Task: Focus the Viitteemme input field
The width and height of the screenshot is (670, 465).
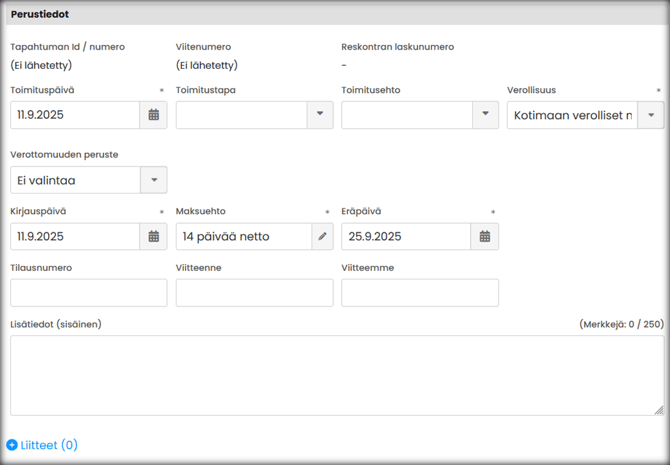Action: [x=420, y=293]
